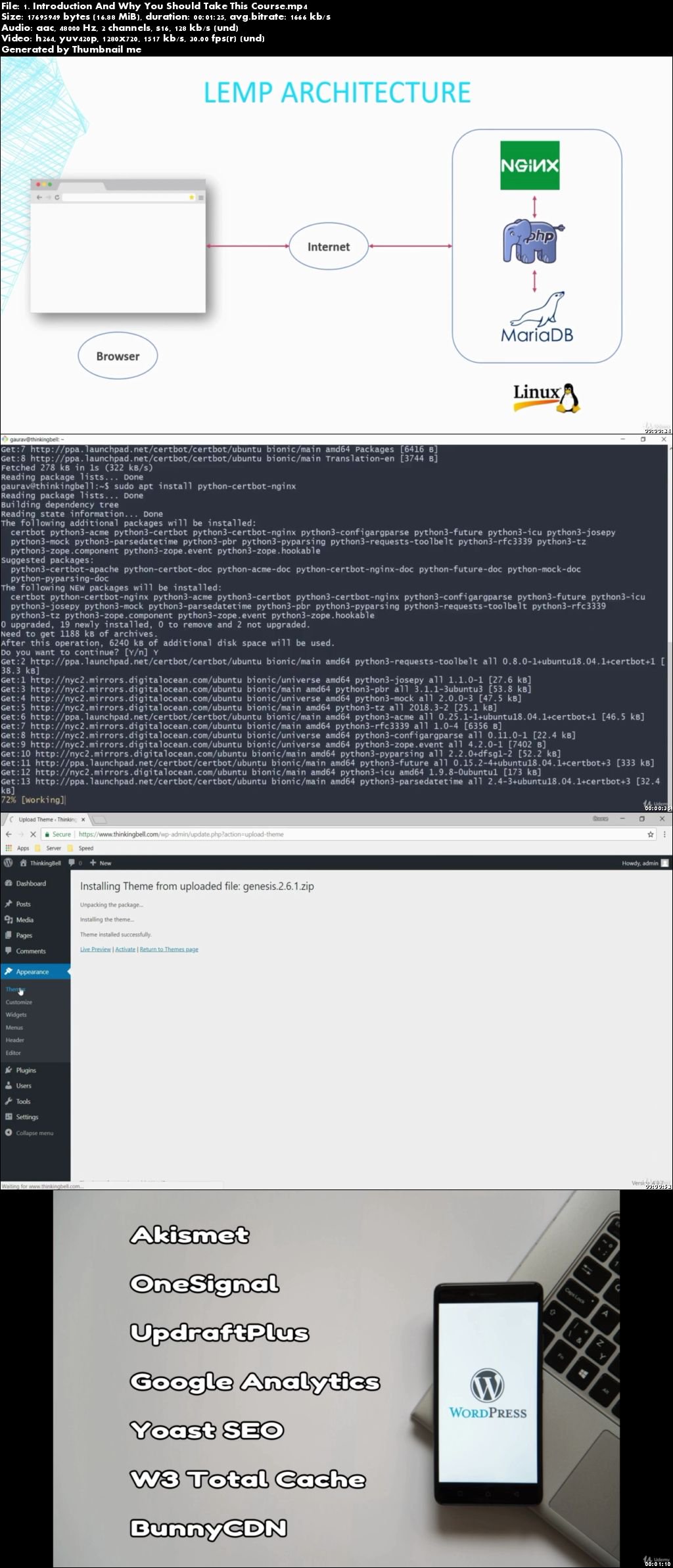Screen dimensions: 673x1568
Task: Click Chrome's greyed forward arrow
Action: (x=20, y=834)
